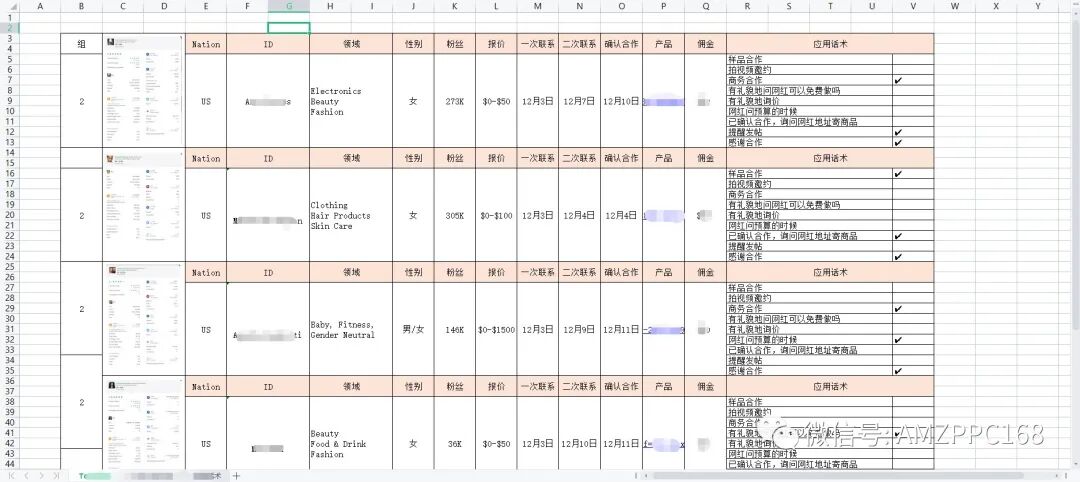The width and height of the screenshot is (1080, 482).
Task: Jump to the first sheet tab arrow
Action: 10,476
